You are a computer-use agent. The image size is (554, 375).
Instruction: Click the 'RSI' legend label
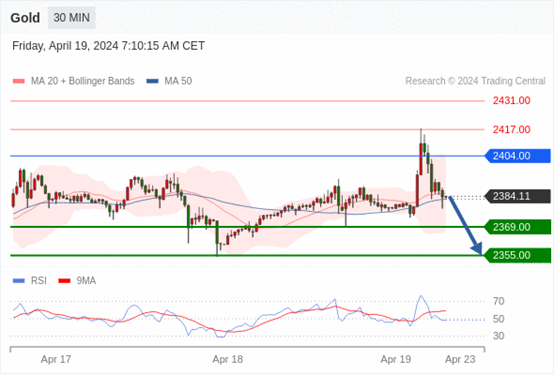click(x=39, y=281)
